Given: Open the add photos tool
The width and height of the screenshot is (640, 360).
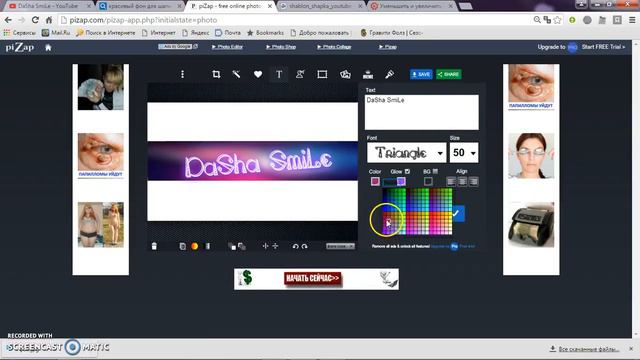Looking at the screenshot, I should coord(345,74).
